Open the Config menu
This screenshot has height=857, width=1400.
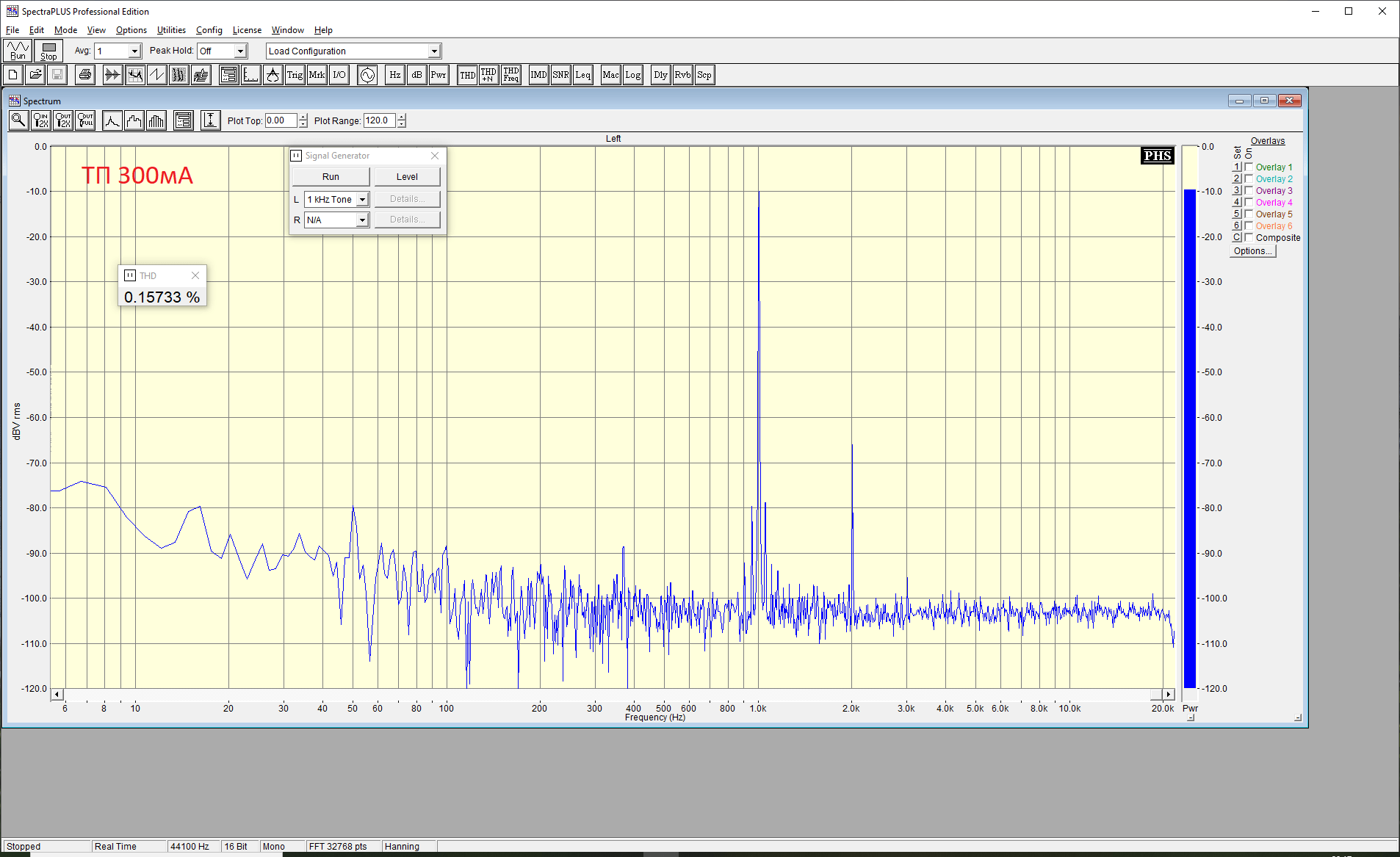coord(209,30)
